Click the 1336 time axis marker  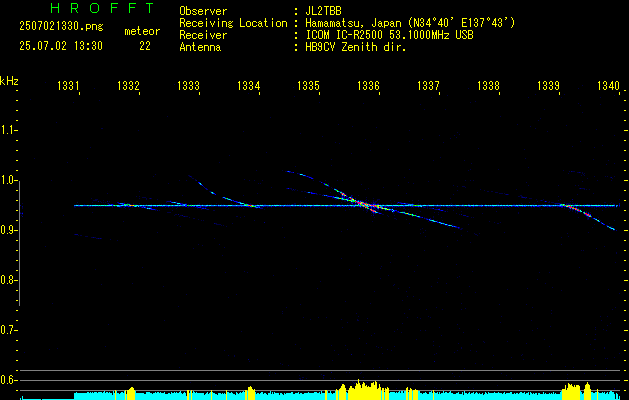click(368, 85)
